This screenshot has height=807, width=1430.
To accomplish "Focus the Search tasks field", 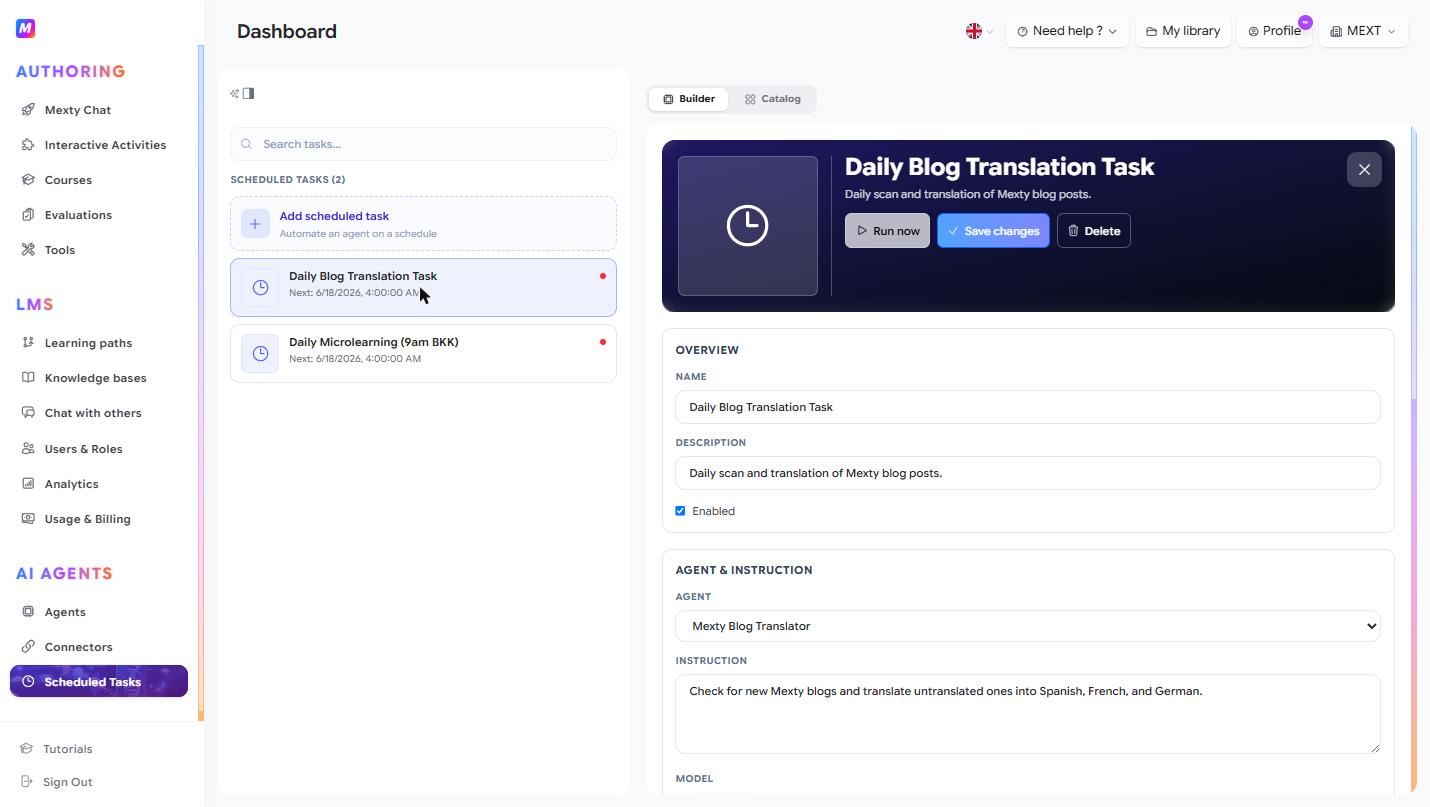I will [423, 144].
